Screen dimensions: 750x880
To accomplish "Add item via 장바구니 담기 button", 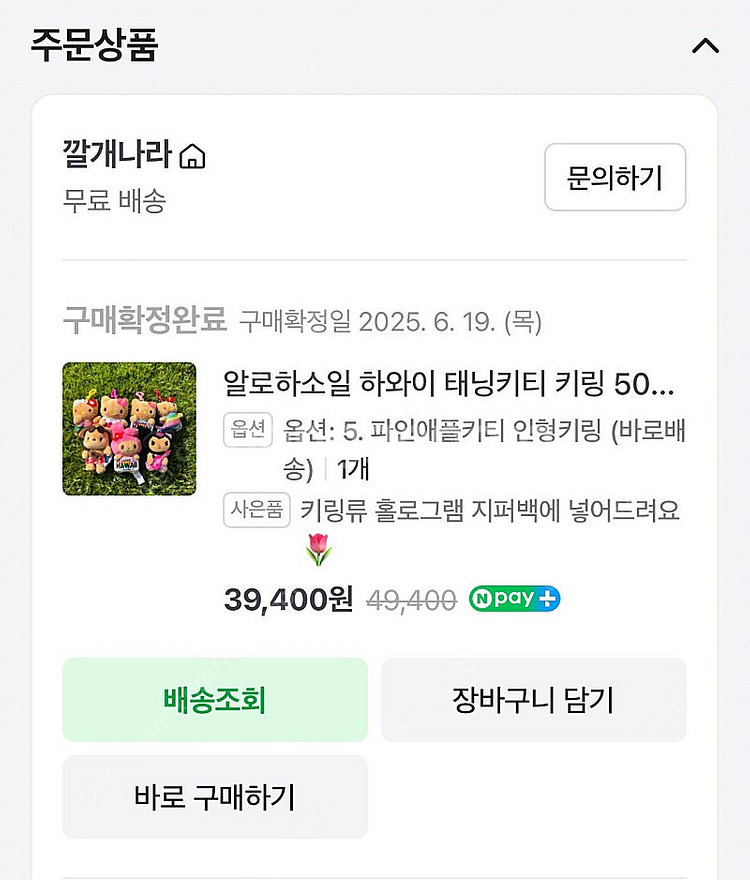I will pos(533,700).
